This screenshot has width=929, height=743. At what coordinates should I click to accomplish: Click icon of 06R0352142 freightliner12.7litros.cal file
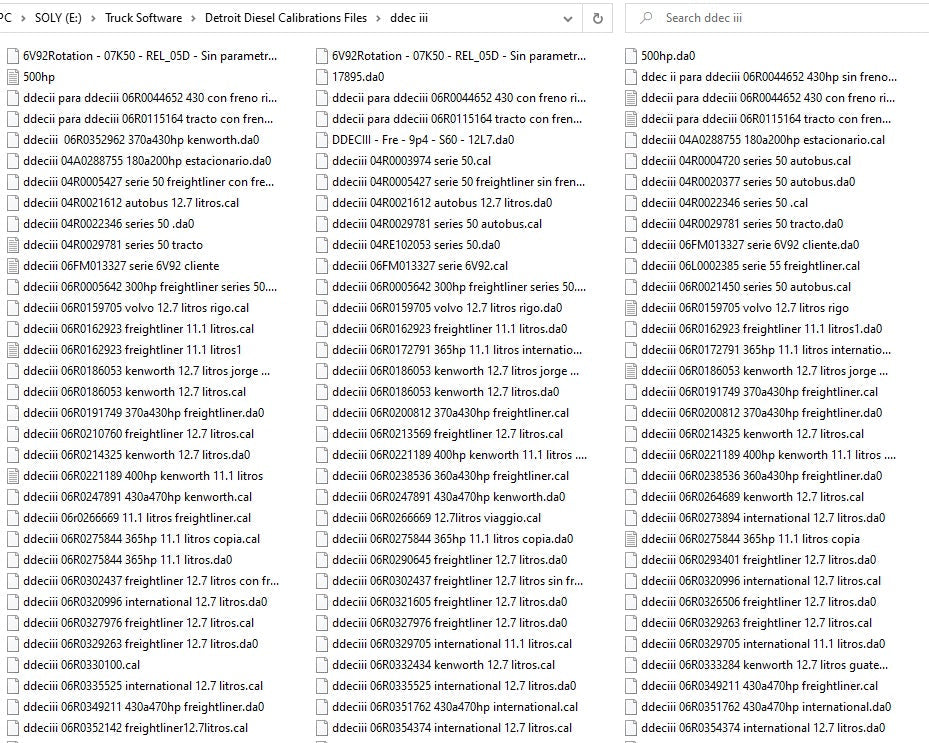click(12, 728)
